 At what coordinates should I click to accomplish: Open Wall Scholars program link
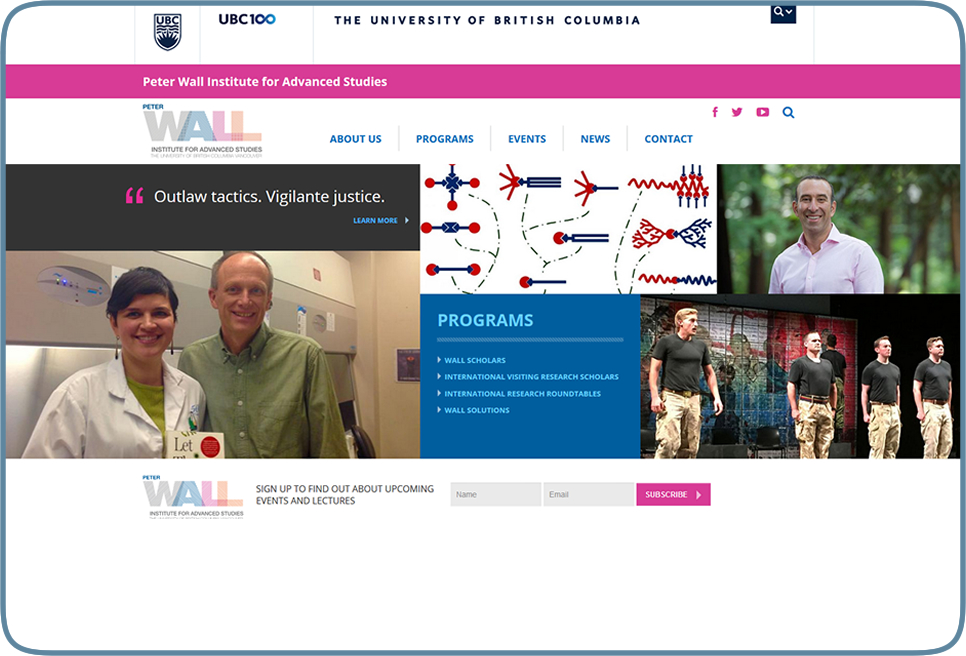click(475, 360)
